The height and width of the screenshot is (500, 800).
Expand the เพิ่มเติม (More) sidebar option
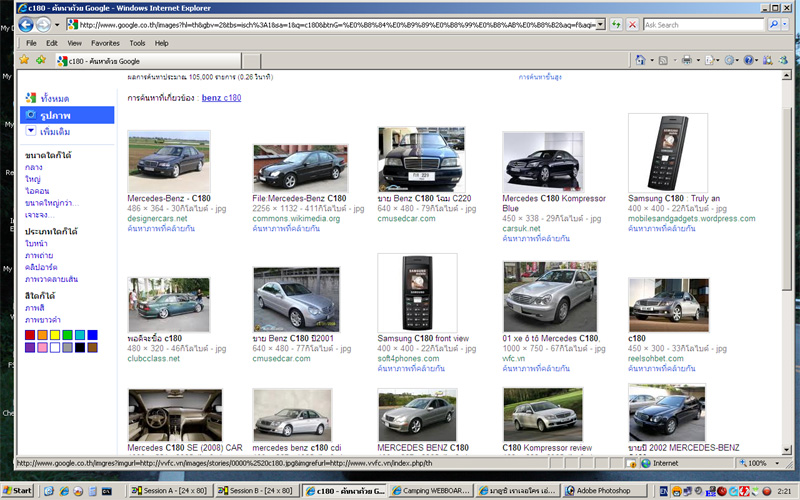[x=55, y=132]
